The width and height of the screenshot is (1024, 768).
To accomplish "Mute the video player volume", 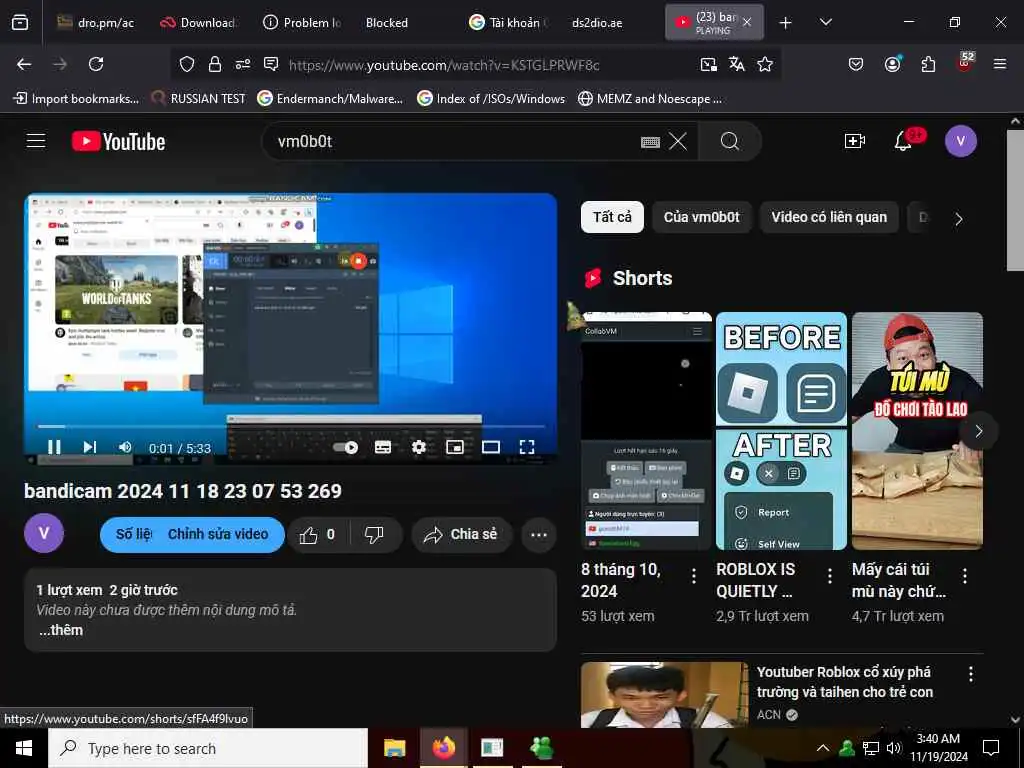I will (x=125, y=447).
